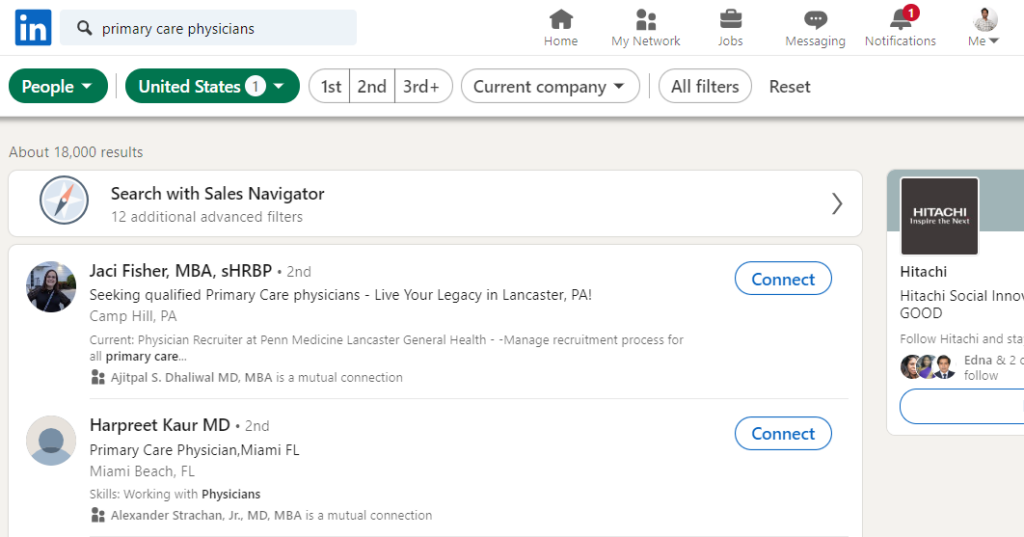
Task: Toggle the 1st connections filter
Action: point(331,87)
